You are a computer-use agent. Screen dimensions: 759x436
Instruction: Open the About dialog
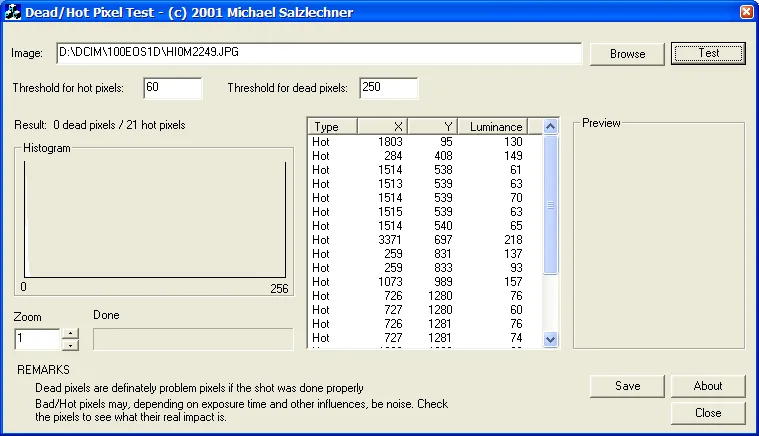click(x=708, y=386)
